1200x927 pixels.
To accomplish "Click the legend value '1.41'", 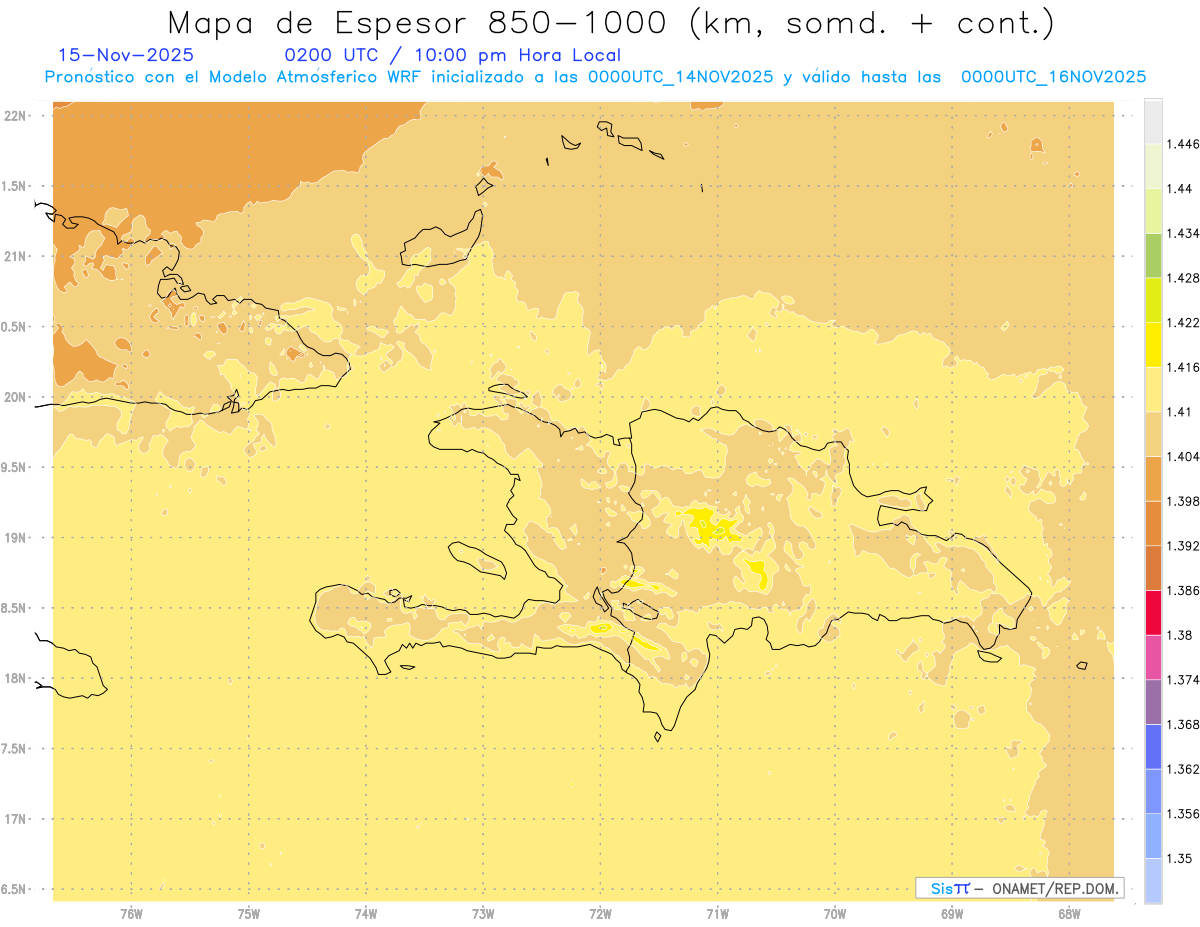I will point(1180,412).
